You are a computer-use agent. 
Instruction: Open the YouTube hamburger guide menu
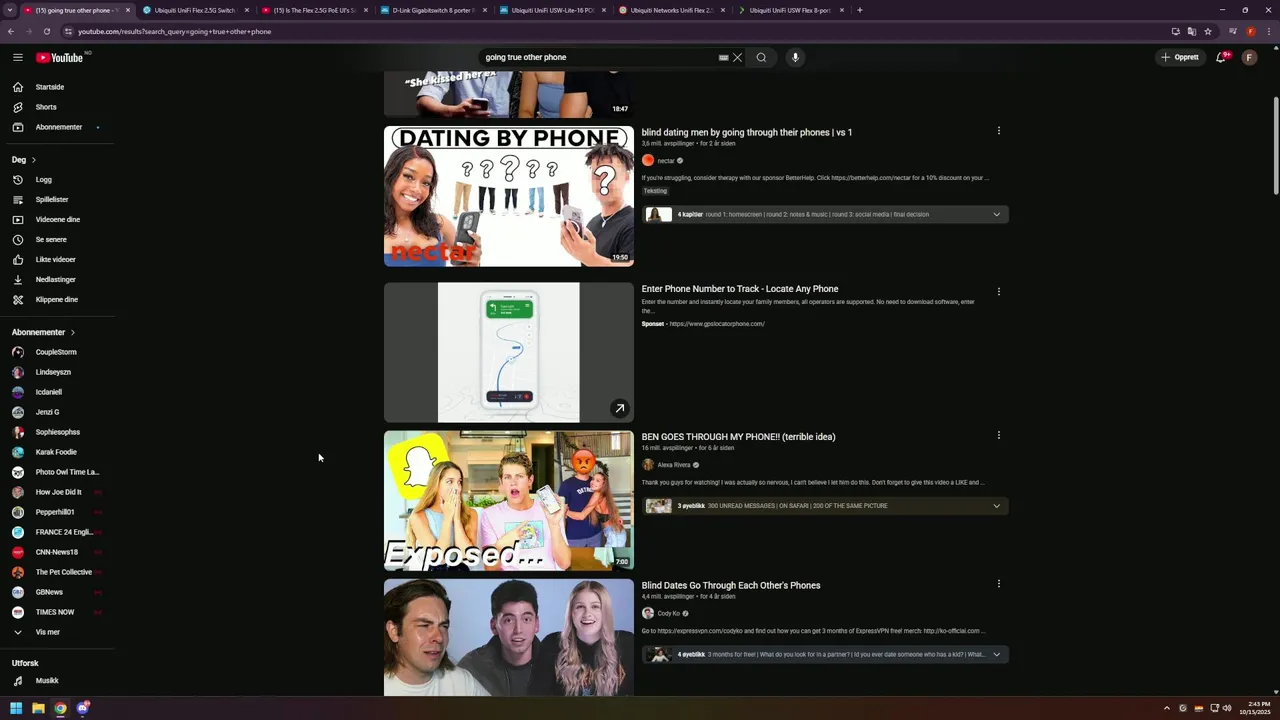click(18, 57)
